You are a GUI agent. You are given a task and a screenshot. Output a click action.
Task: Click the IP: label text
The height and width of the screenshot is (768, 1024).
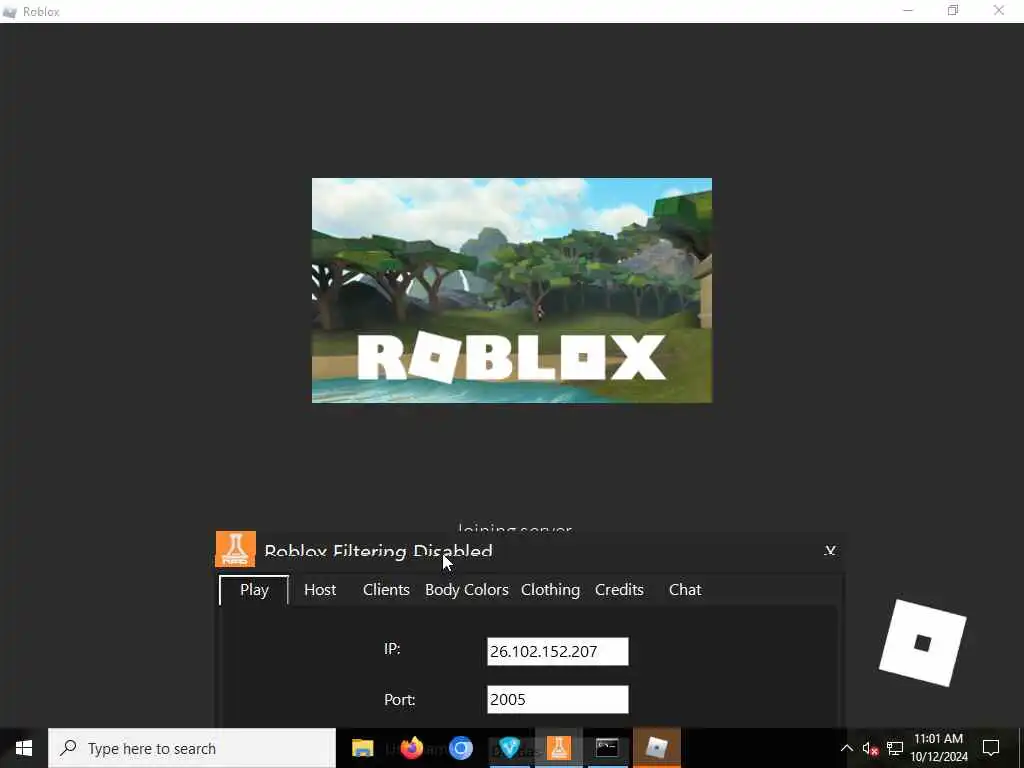pyautogui.click(x=392, y=649)
